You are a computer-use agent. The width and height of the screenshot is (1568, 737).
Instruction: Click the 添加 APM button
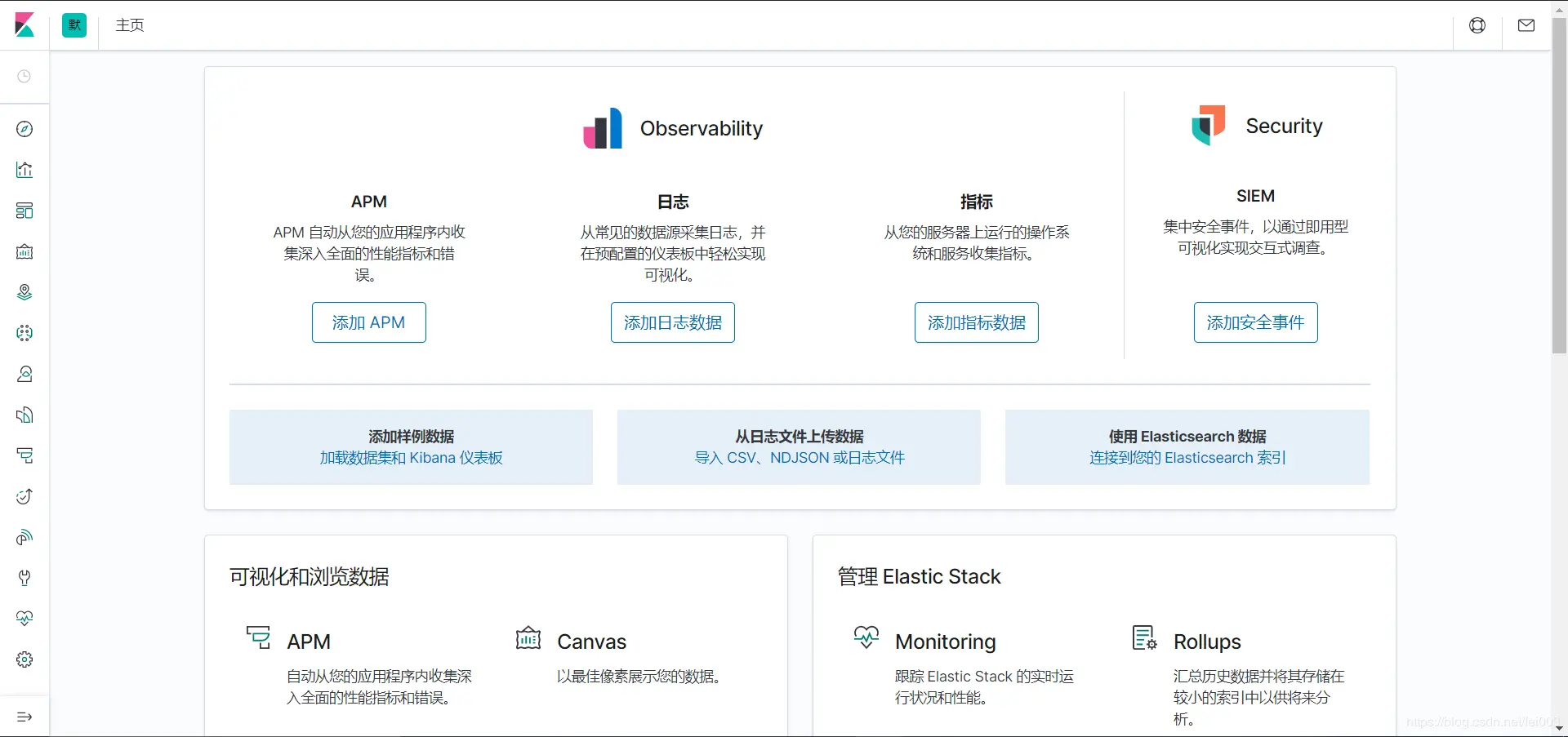click(x=369, y=322)
